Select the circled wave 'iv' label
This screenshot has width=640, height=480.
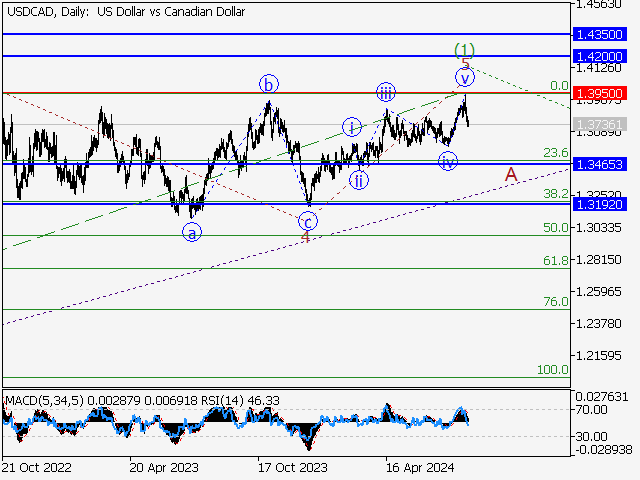(448, 162)
